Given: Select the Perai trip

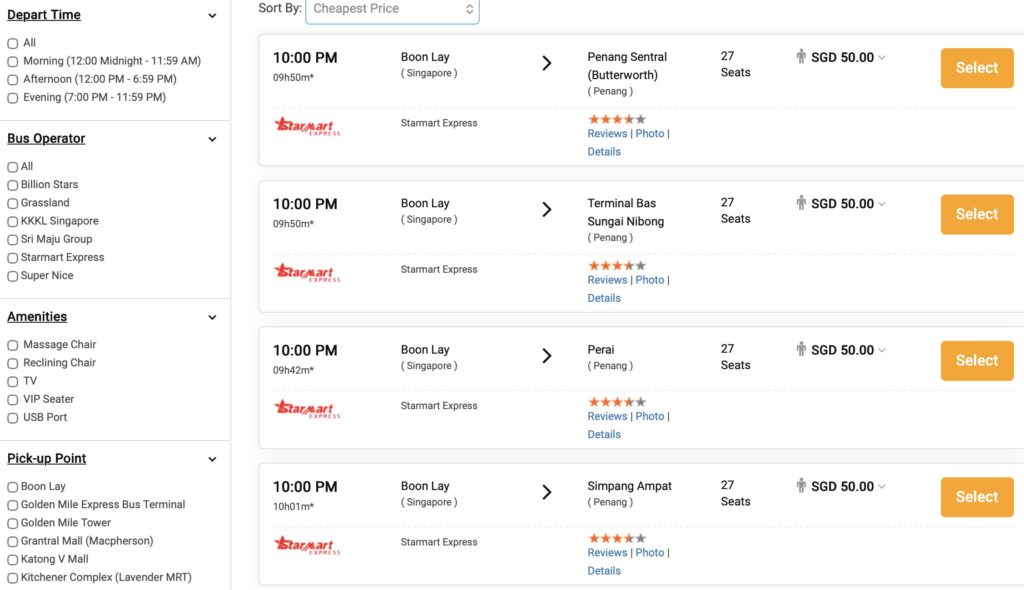Looking at the screenshot, I should [x=976, y=361].
